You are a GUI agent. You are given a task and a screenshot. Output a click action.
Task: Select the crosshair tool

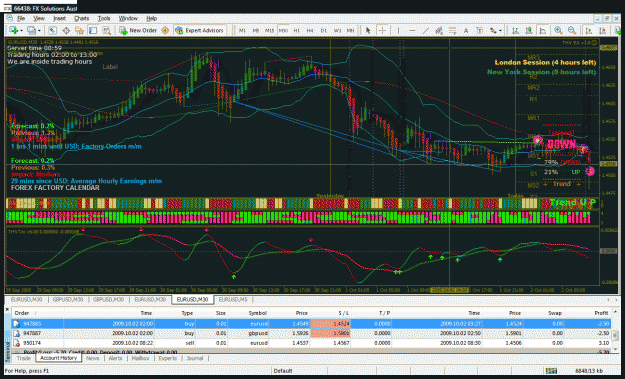coord(382,30)
